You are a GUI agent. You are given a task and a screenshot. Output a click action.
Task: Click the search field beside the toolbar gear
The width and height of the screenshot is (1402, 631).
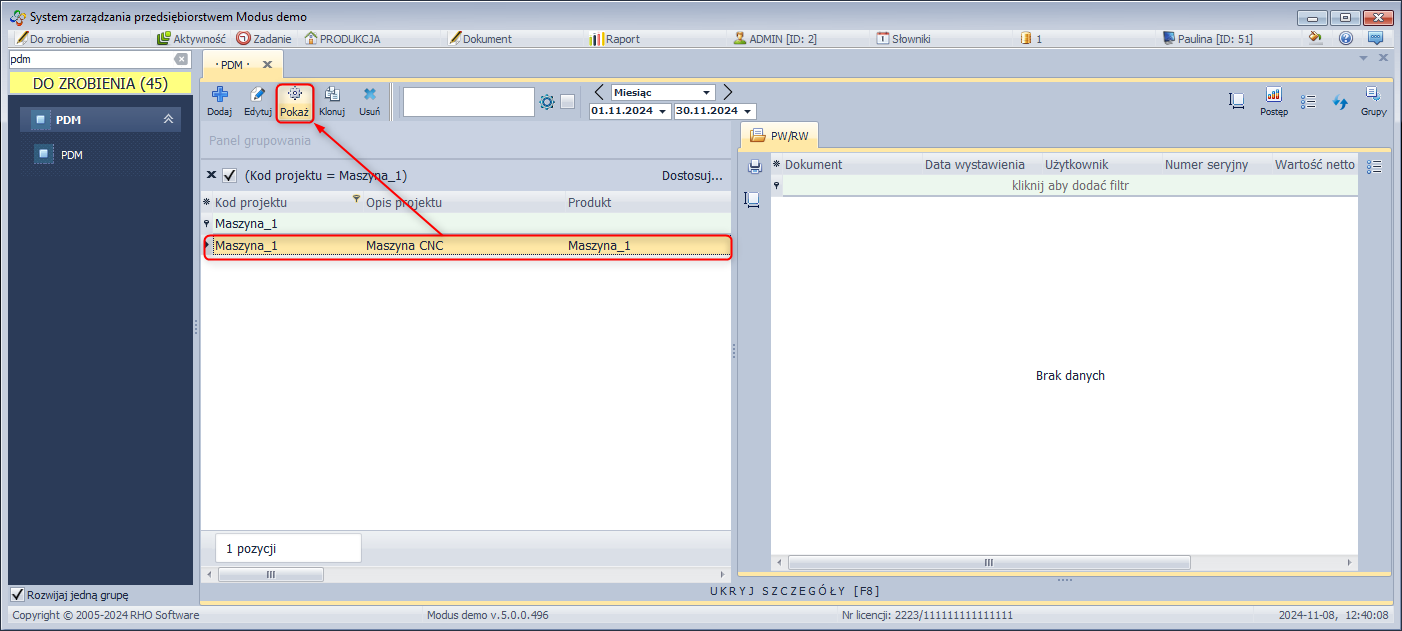pyautogui.click(x=468, y=102)
